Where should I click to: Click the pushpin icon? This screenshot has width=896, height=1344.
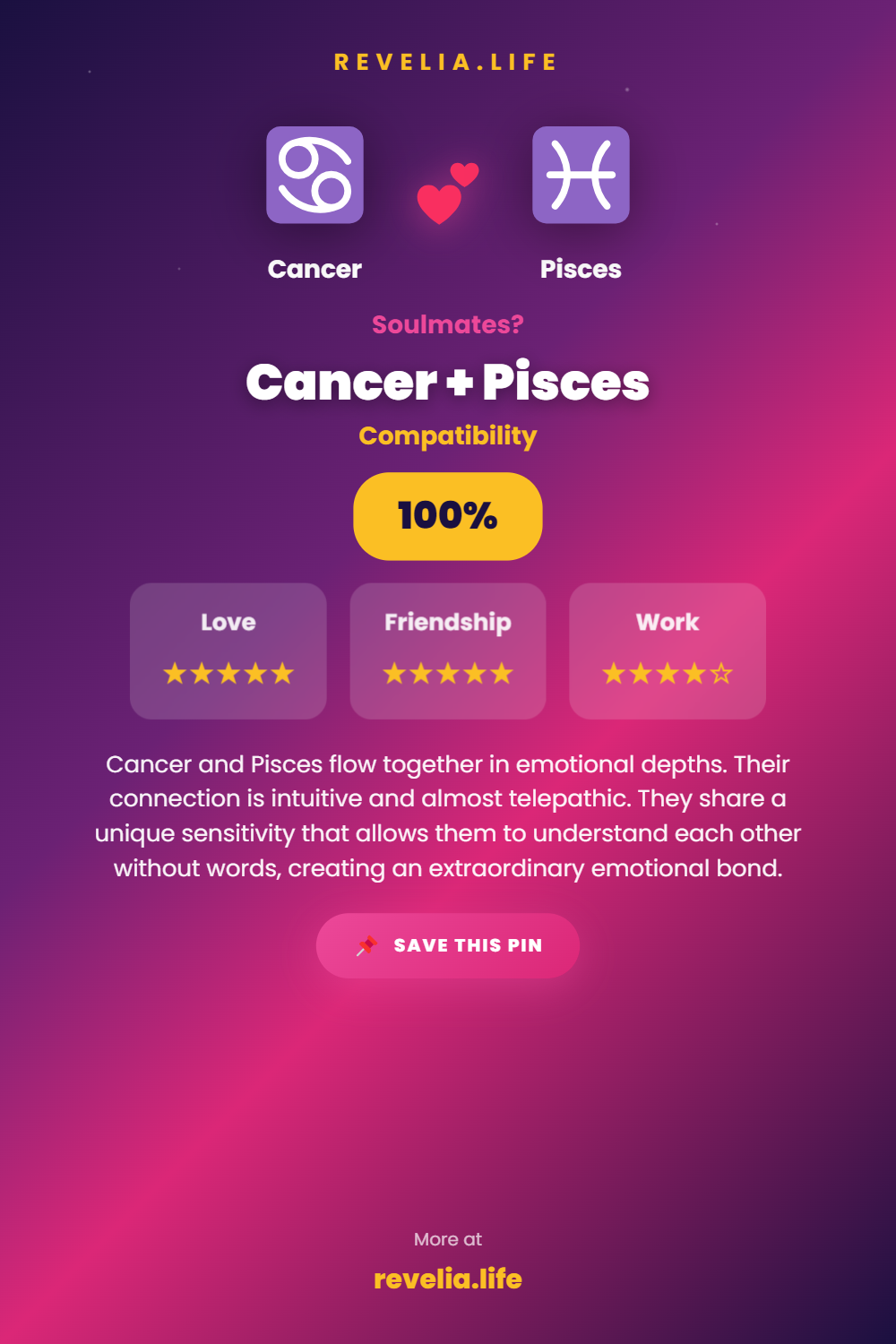(366, 946)
